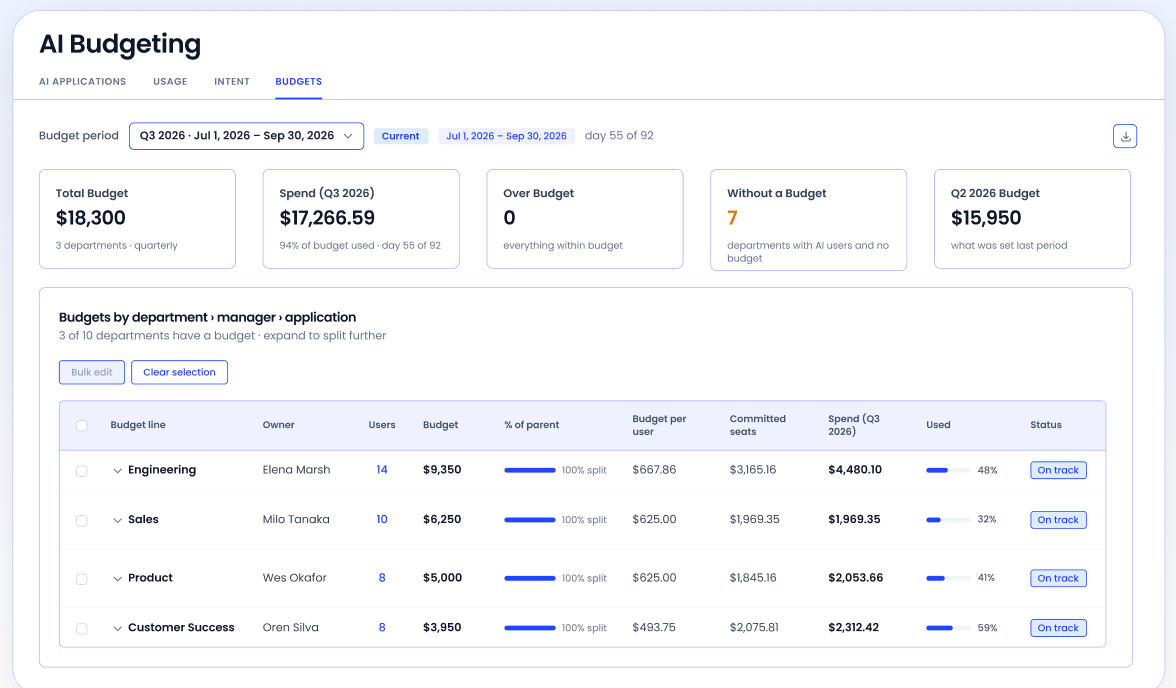Image resolution: width=1176 pixels, height=688 pixels.
Task: Click the Budget per user column header
Action: [x=659, y=425]
